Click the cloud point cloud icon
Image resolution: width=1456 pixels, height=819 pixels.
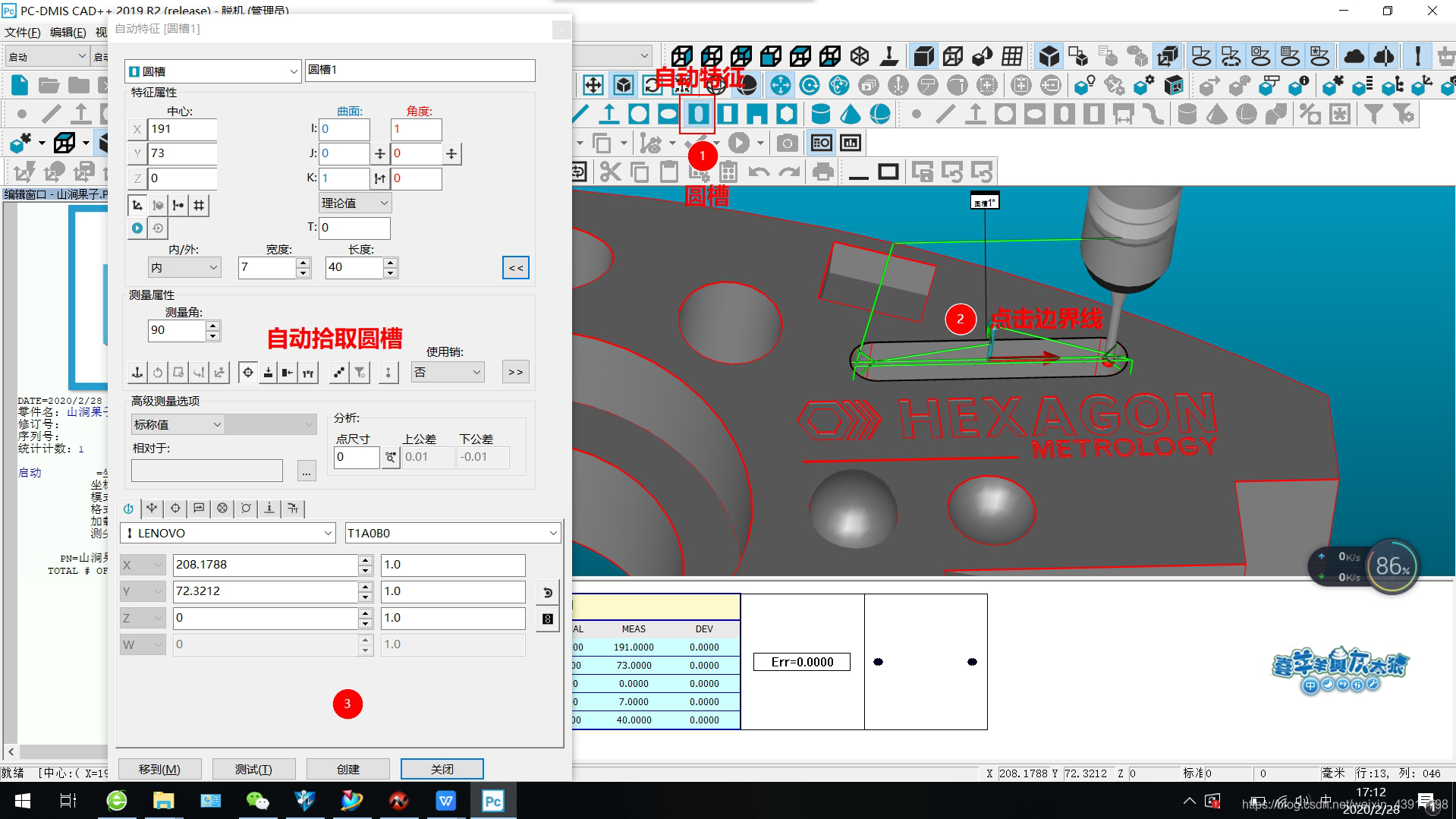pyautogui.click(x=1354, y=56)
